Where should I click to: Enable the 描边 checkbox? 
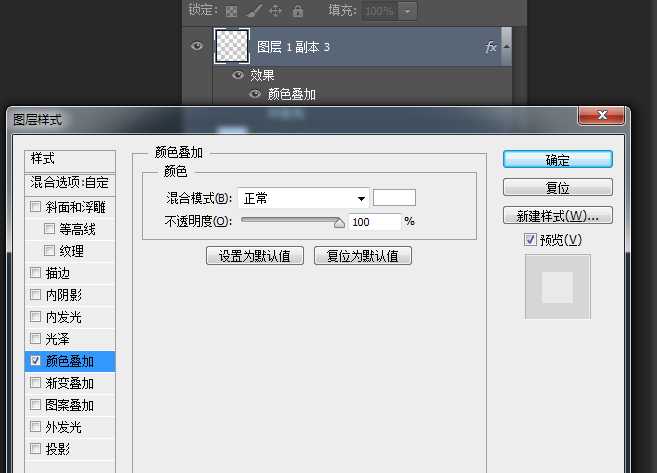coord(36,272)
